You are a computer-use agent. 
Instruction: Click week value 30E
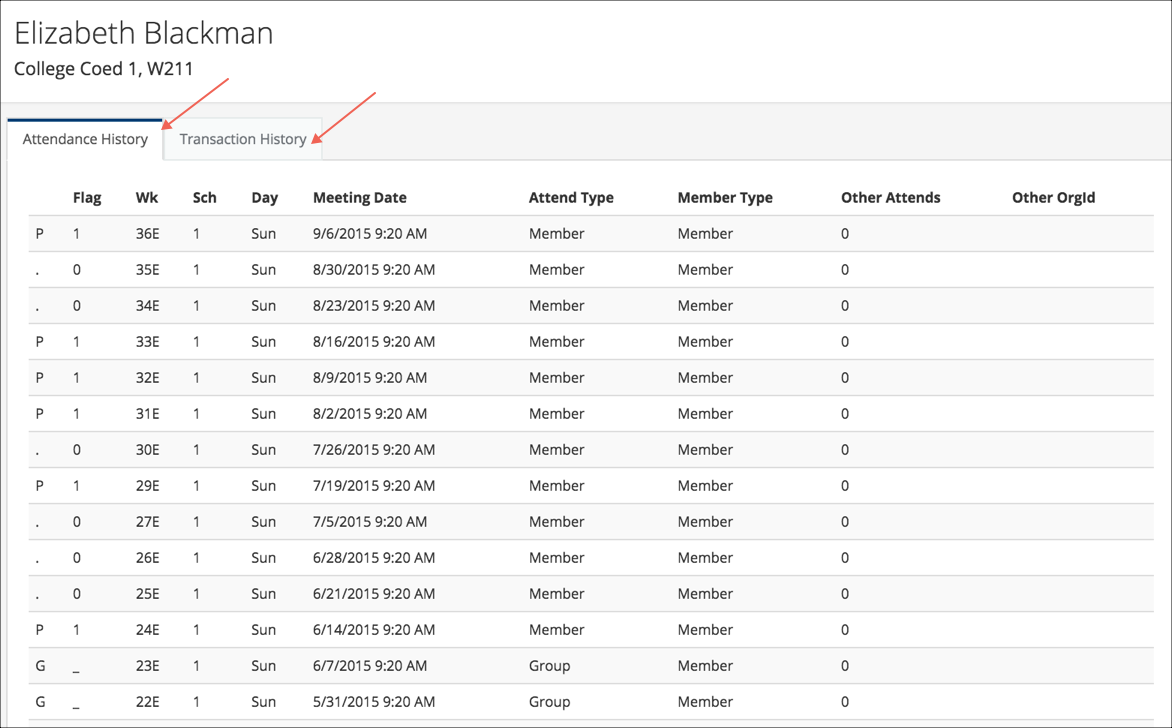click(x=147, y=449)
